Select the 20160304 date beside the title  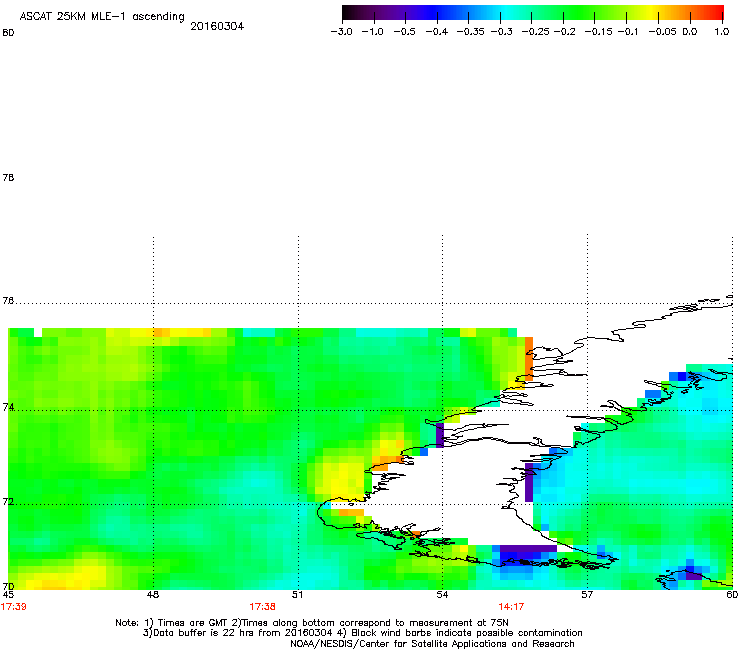[x=217, y=26]
